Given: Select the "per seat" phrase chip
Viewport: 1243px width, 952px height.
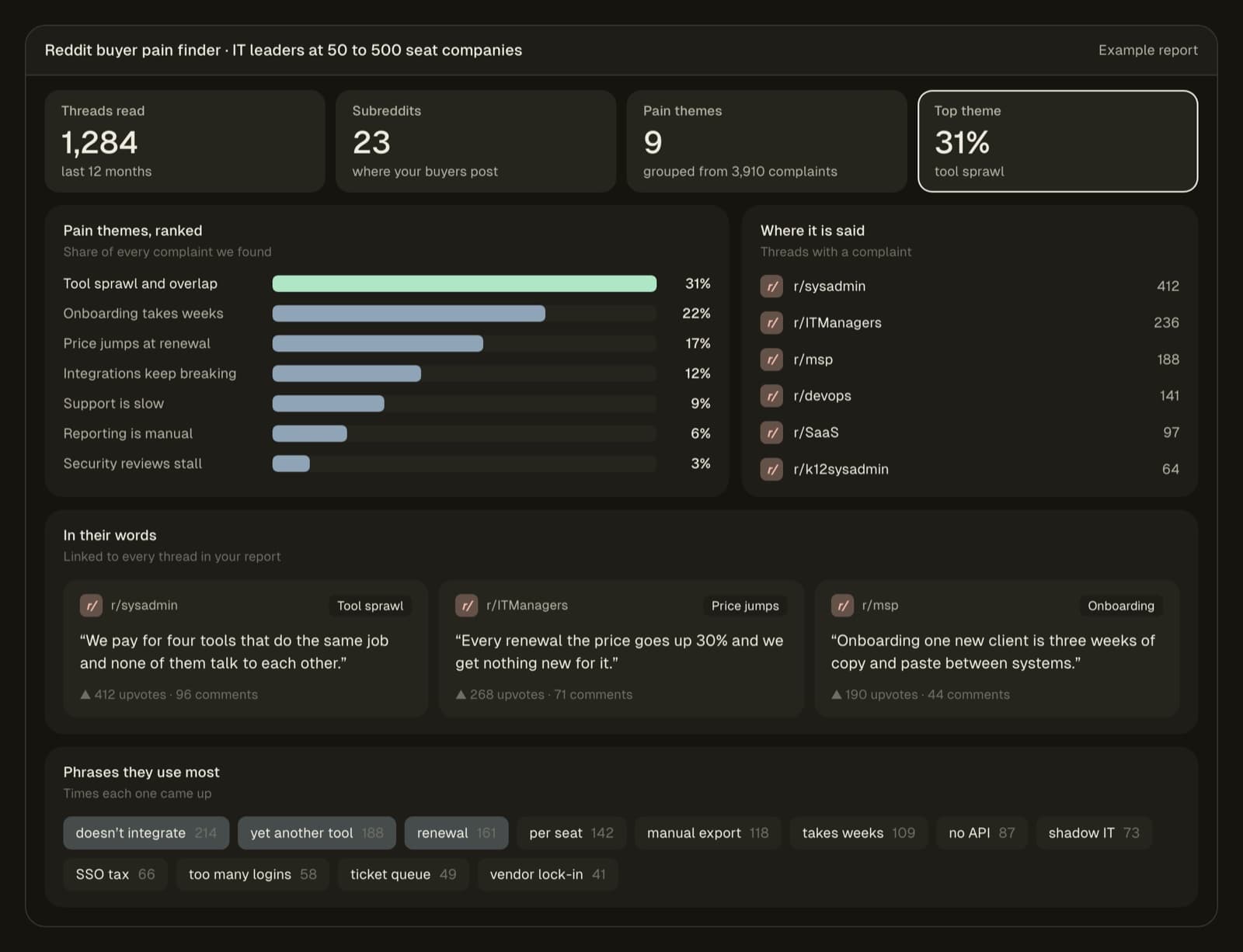Looking at the screenshot, I should click(x=571, y=832).
